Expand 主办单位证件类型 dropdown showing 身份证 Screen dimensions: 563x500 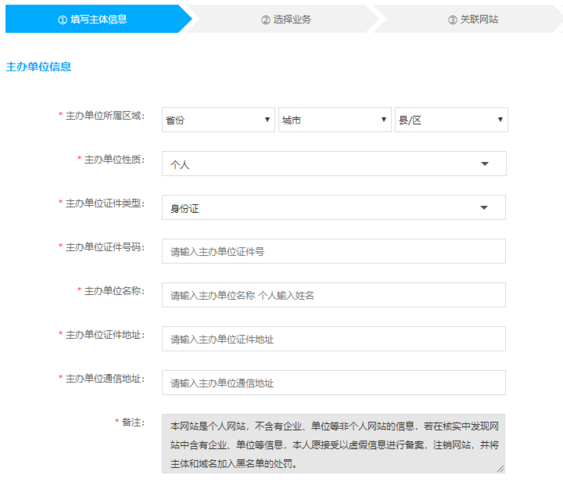(334, 207)
